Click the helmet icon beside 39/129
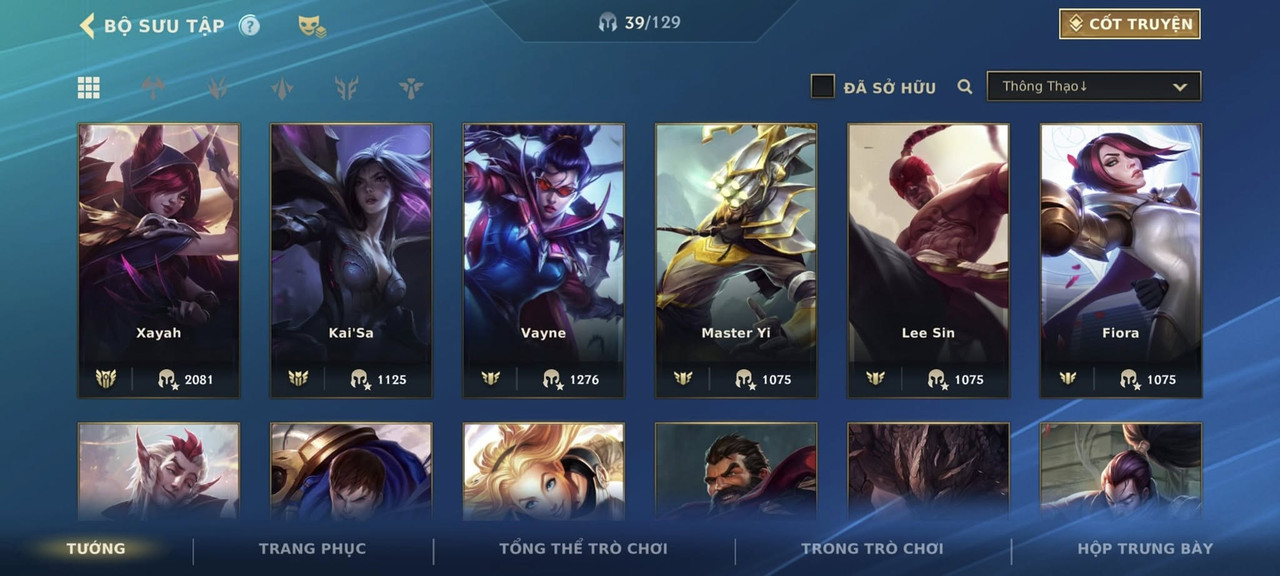The height and width of the screenshot is (576, 1280). pyautogui.click(x=608, y=22)
